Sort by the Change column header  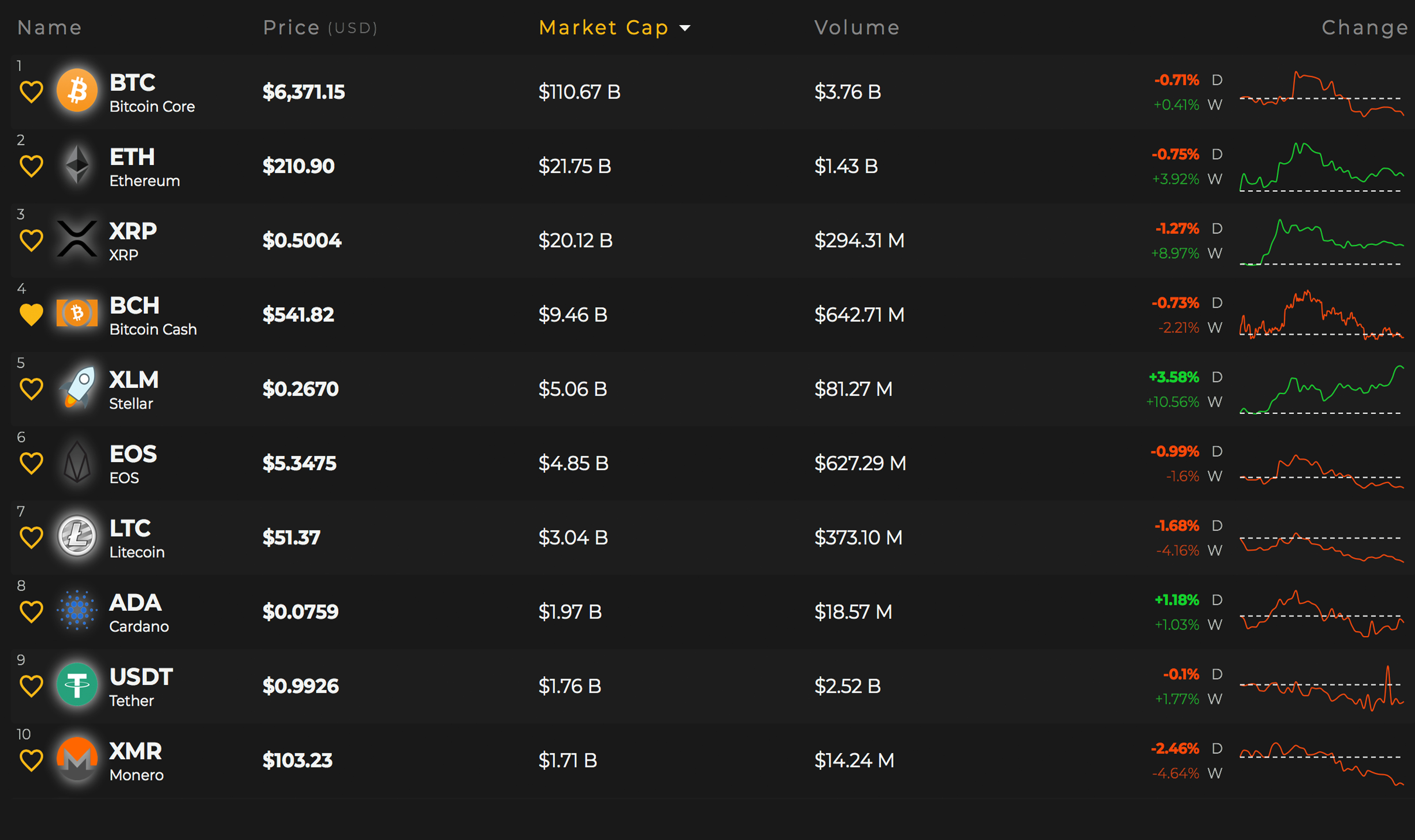point(1364,28)
